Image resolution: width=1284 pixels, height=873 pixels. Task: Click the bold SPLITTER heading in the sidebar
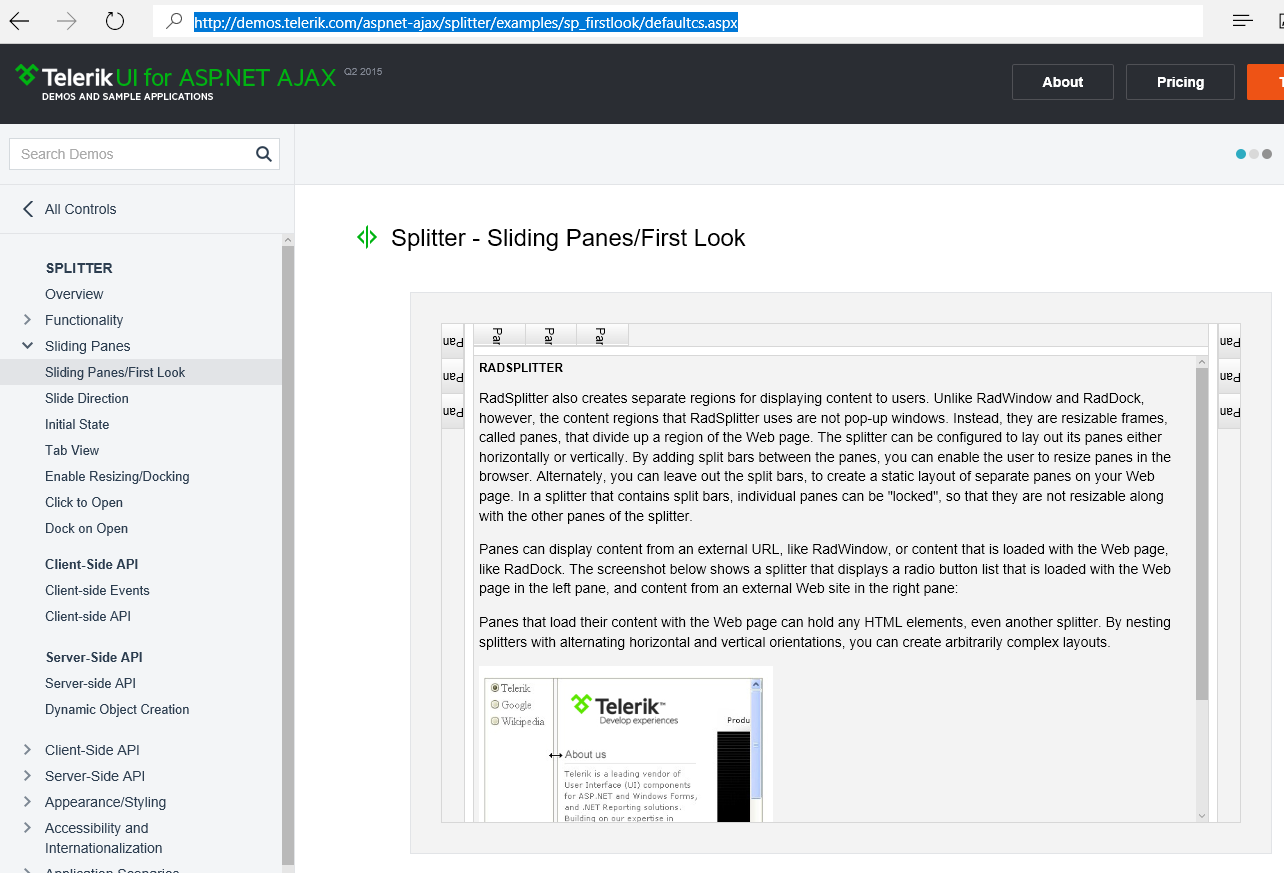tap(79, 268)
